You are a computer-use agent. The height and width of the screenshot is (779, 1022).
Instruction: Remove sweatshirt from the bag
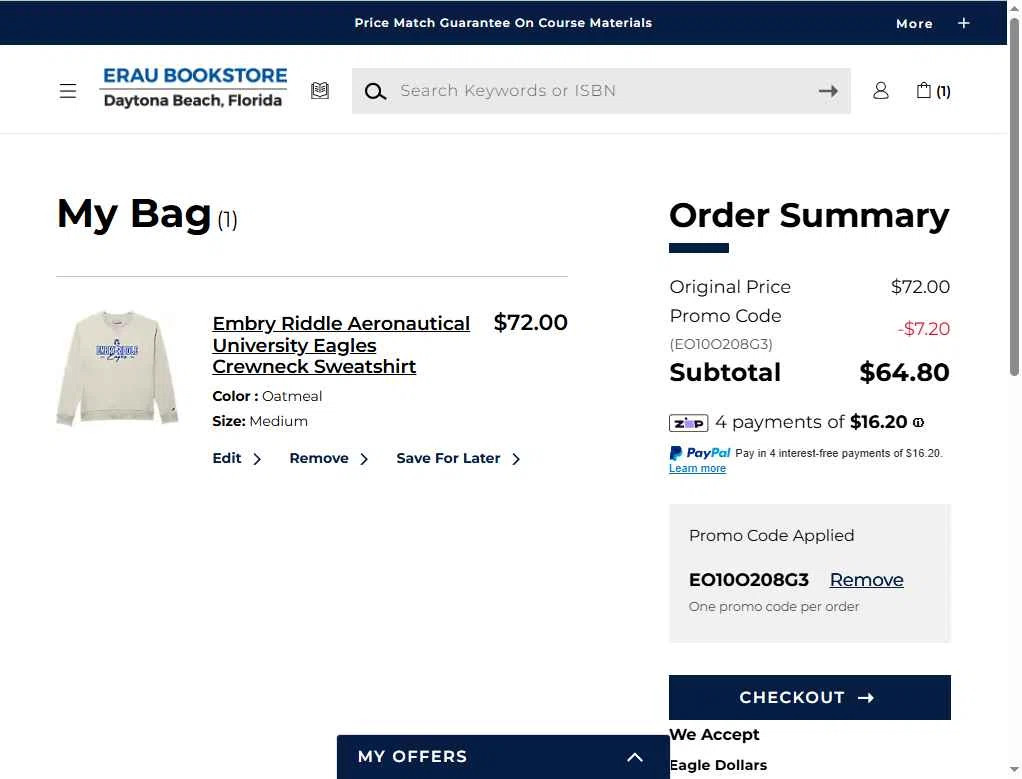coord(328,459)
